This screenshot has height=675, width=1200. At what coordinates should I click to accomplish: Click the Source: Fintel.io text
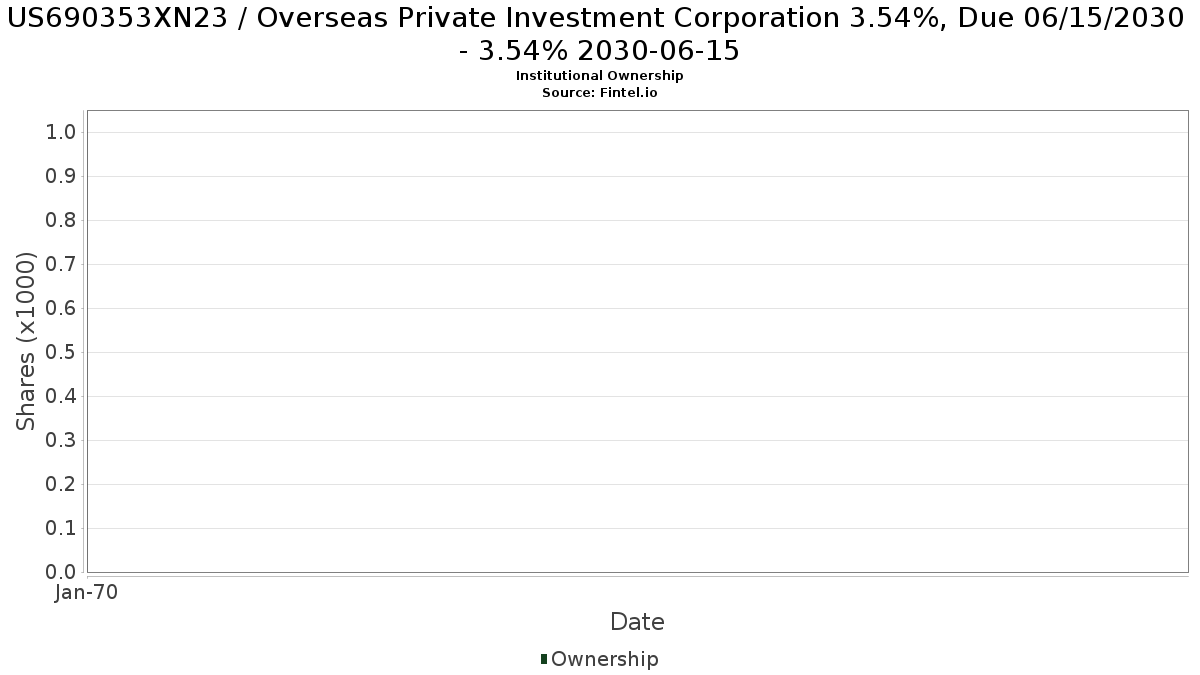[600, 92]
